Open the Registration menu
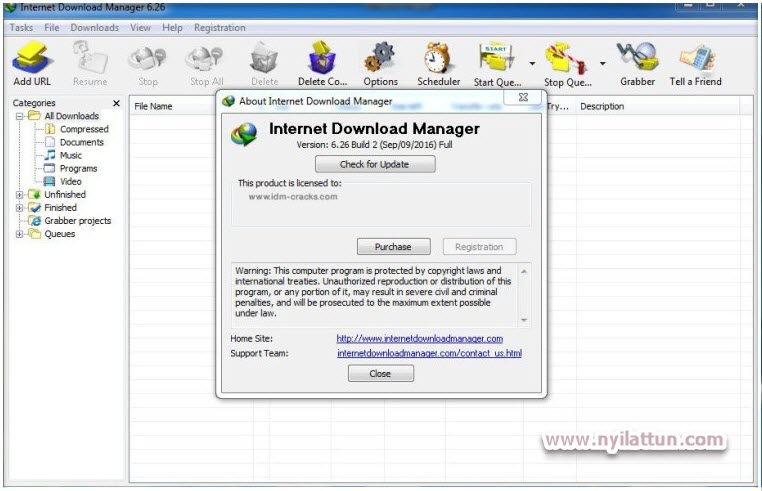This screenshot has width=762, height=491. point(220,28)
